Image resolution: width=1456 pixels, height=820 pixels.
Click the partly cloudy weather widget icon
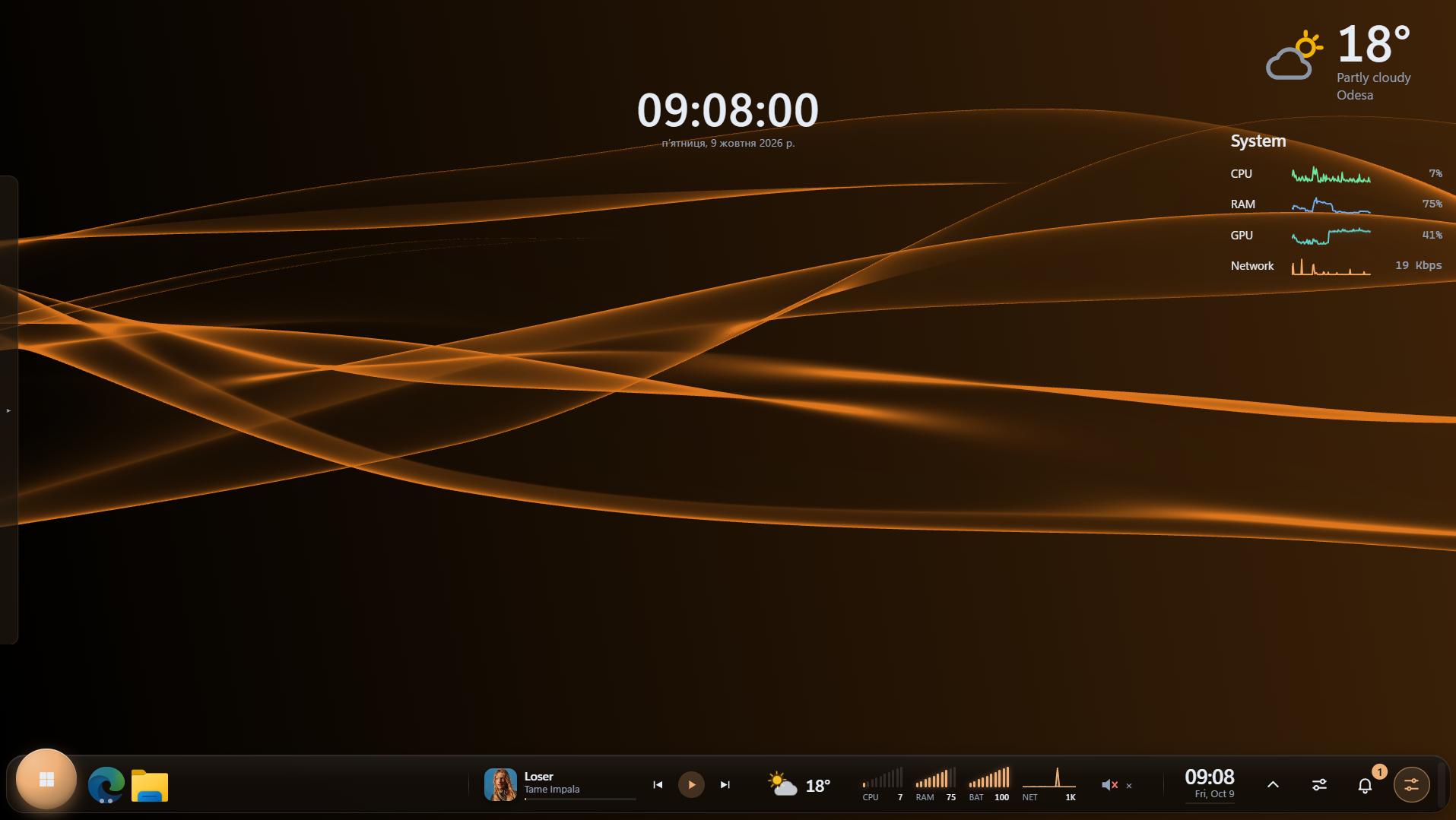(x=1295, y=55)
